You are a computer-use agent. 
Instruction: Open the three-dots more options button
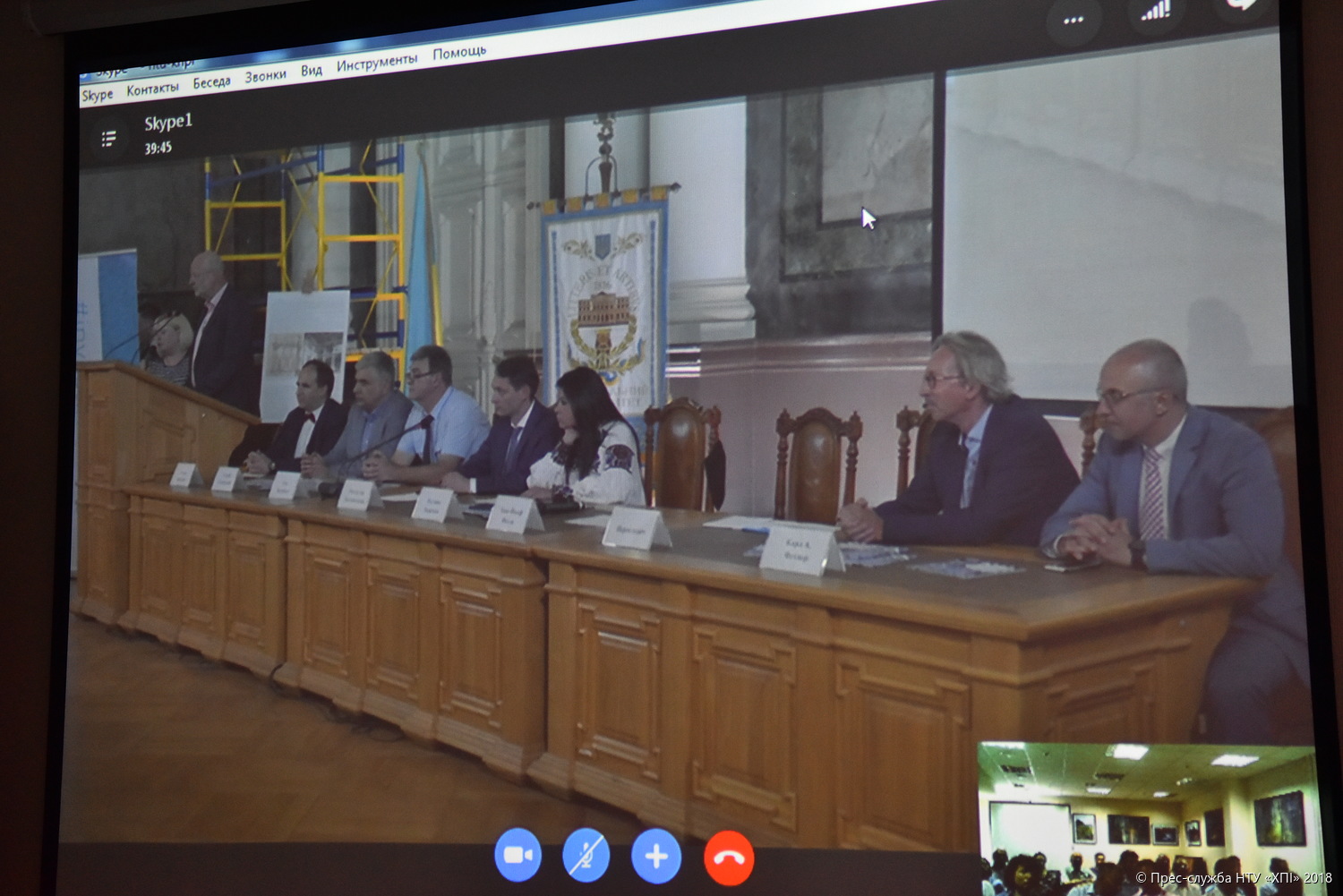click(x=1073, y=19)
